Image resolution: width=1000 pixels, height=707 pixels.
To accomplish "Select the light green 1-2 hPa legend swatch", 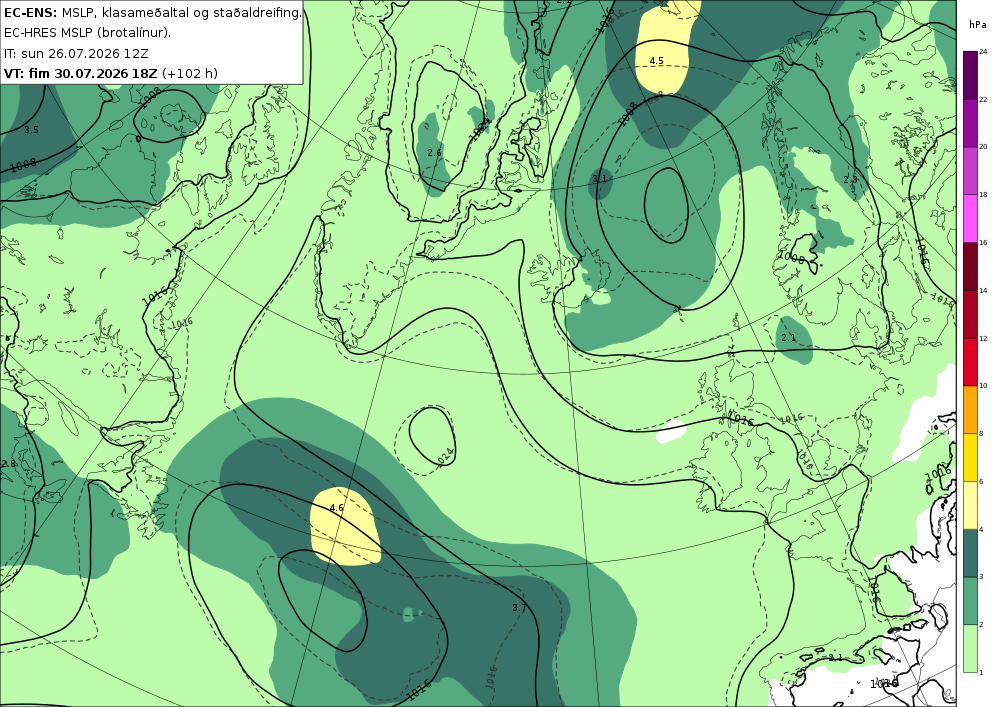I will [x=971, y=648].
